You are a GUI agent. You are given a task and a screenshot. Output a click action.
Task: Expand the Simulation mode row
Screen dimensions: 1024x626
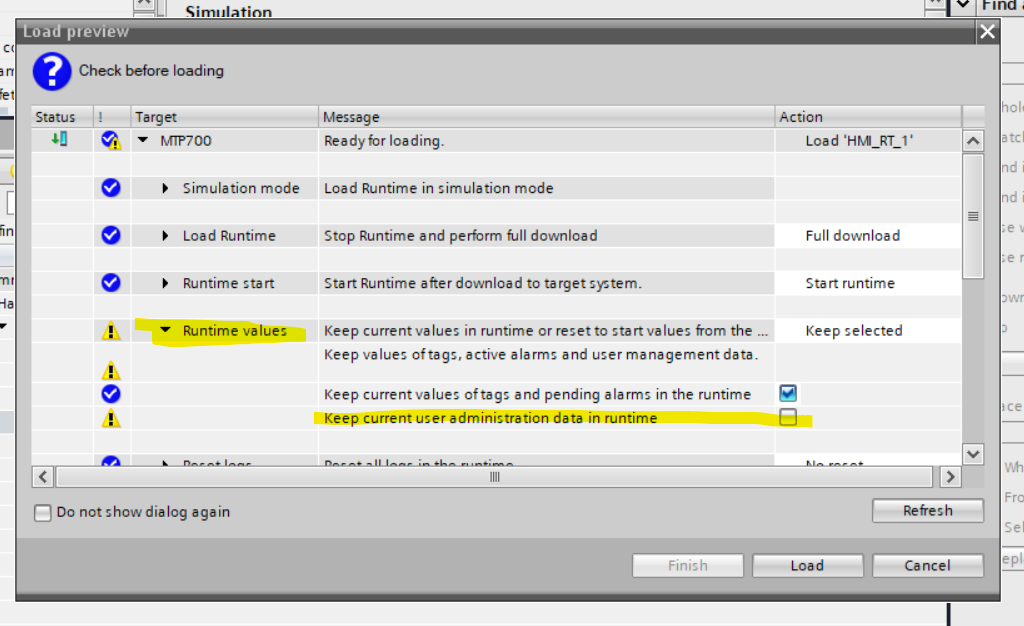point(166,188)
